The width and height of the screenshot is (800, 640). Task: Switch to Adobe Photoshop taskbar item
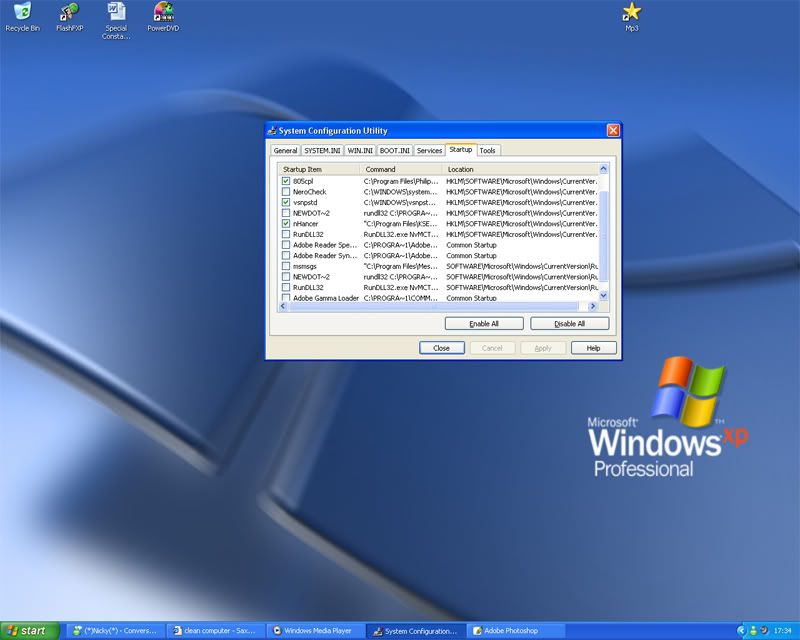click(516, 631)
